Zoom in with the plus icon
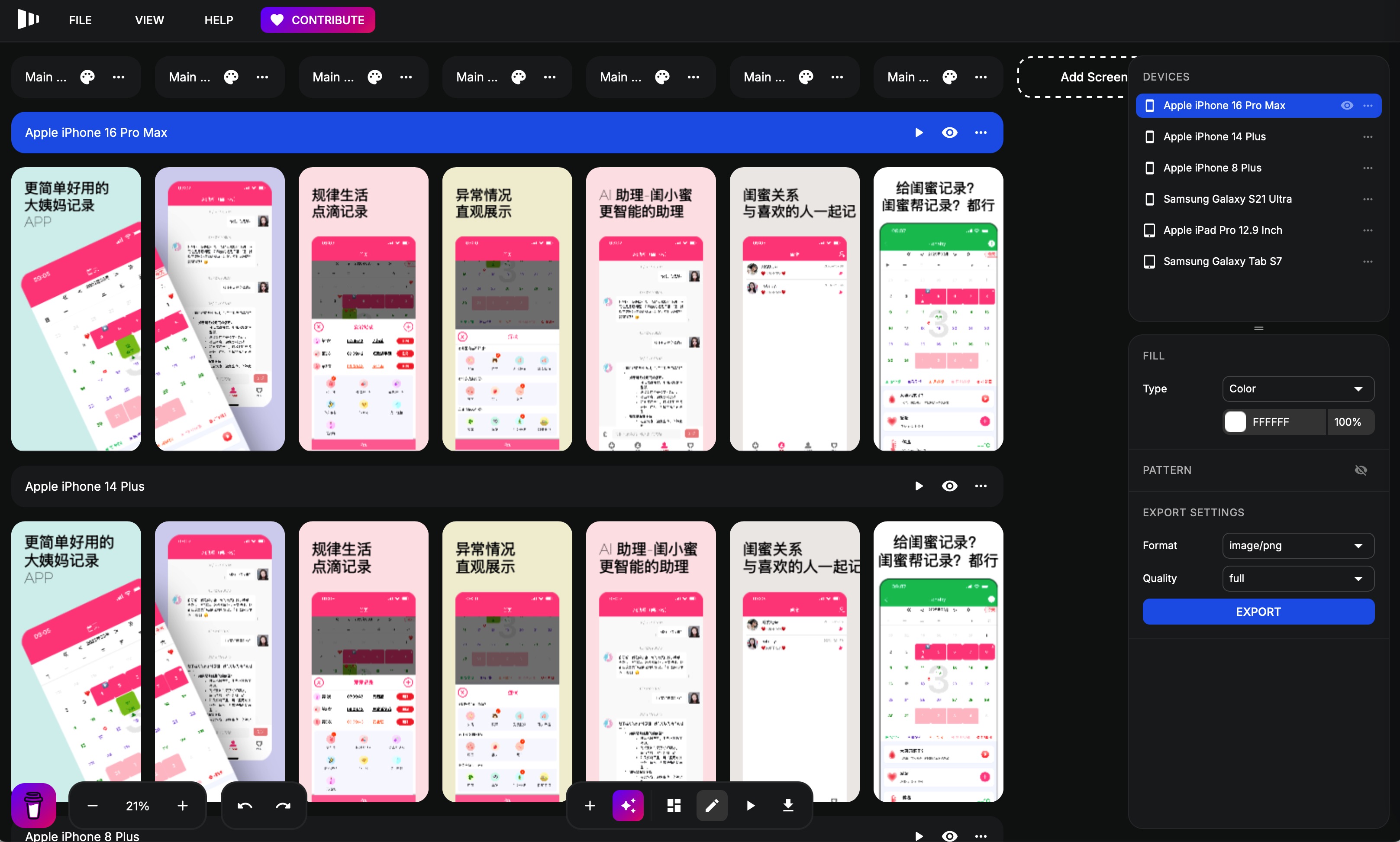This screenshot has height=842, width=1400. click(x=183, y=805)
